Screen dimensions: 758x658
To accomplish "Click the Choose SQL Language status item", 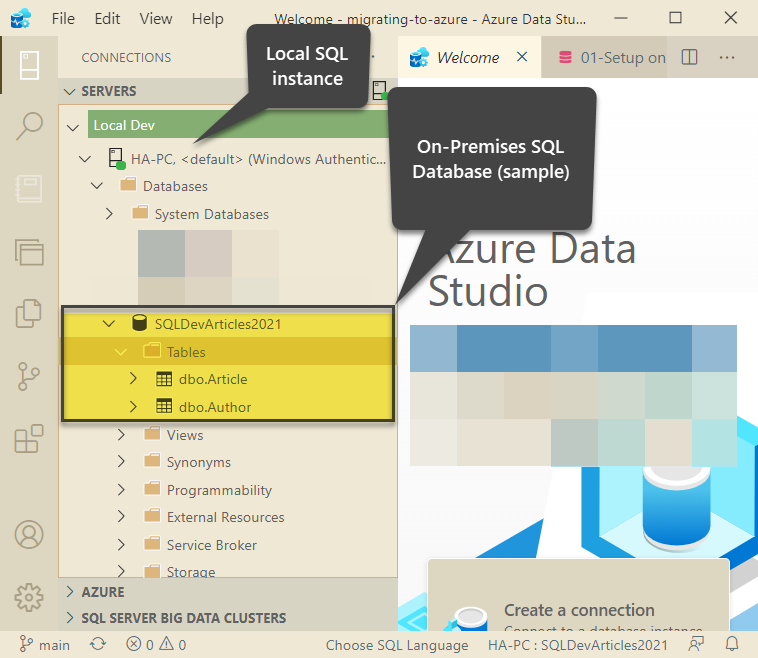I will point(397,645).
